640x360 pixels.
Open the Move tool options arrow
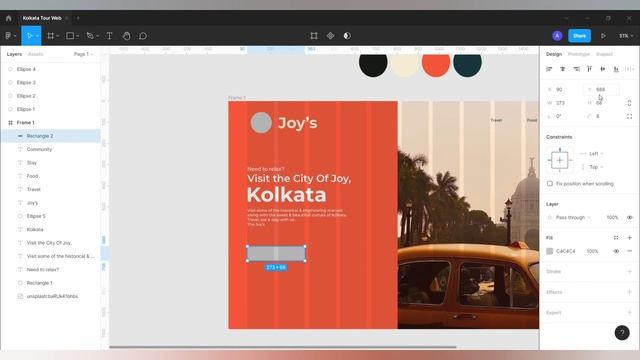pyautogui.click(x=37, y=36)
